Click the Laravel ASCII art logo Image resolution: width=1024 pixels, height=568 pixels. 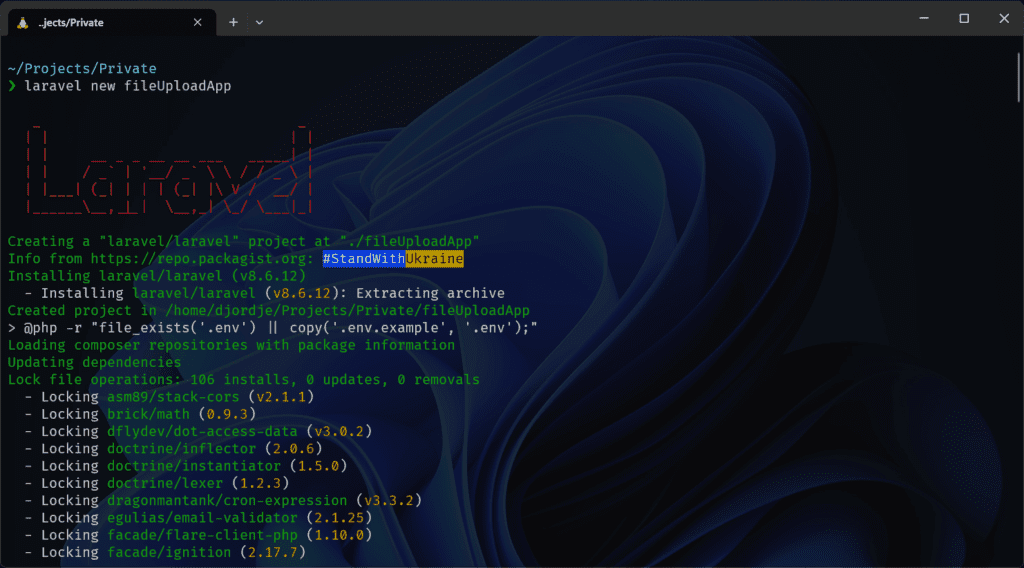(168, 170)
